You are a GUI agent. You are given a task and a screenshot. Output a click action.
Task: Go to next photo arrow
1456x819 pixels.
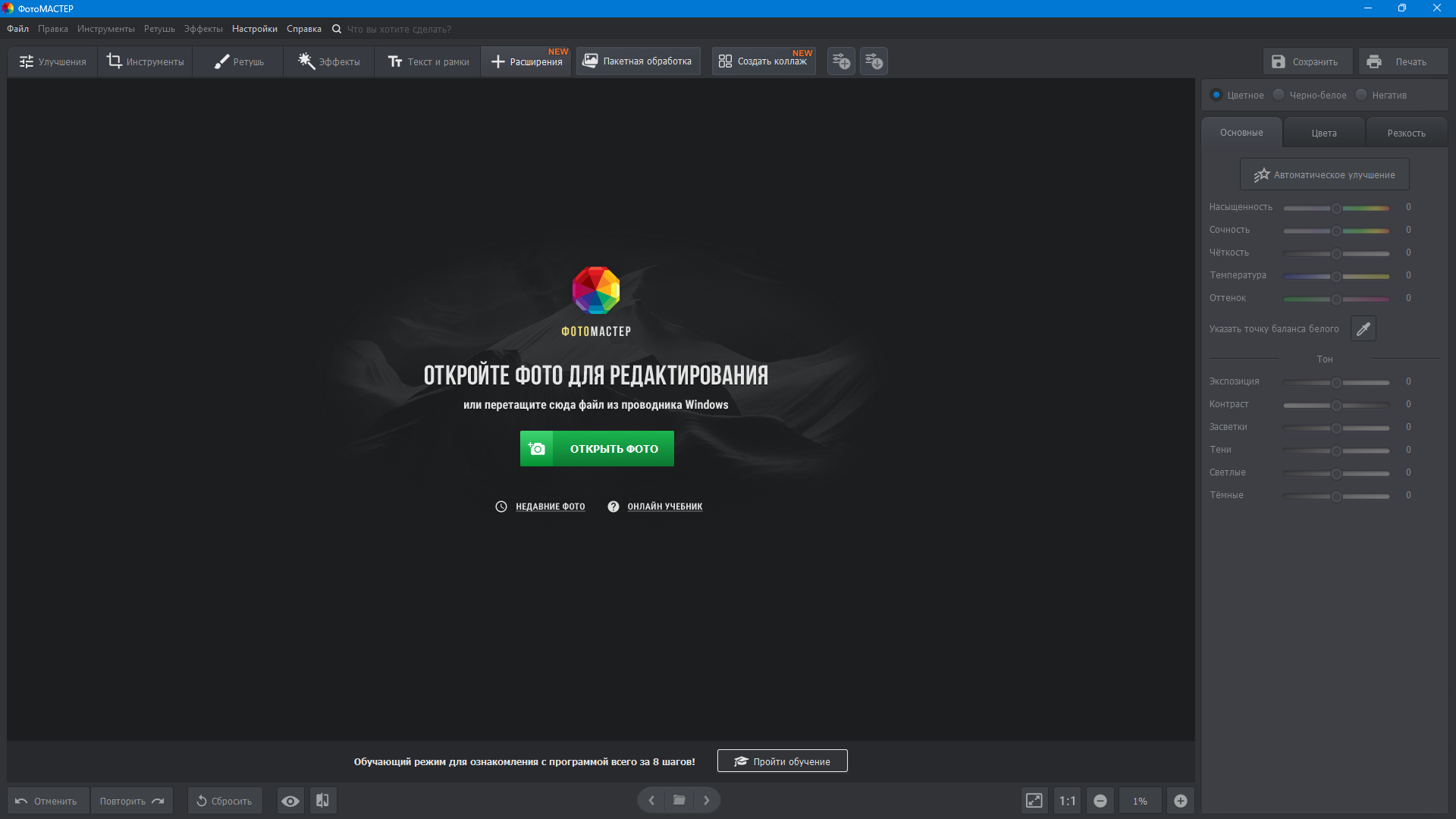click(x=707, y=800)
